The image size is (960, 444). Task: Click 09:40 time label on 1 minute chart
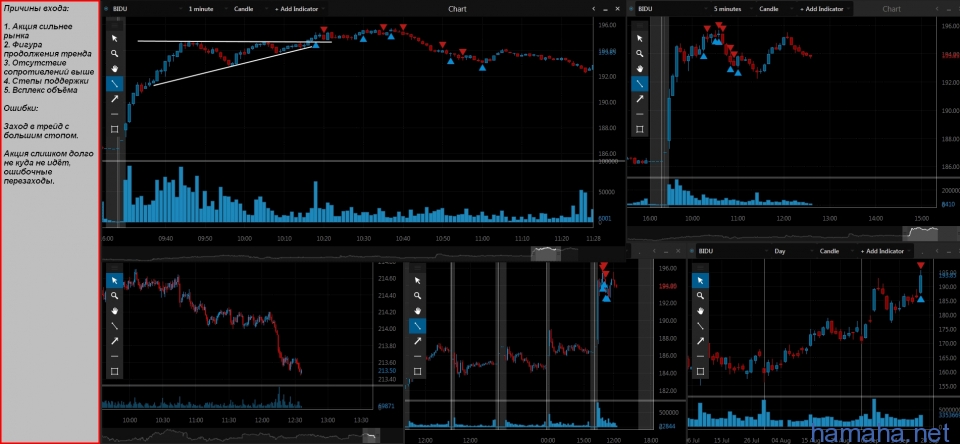click(166, 238)
